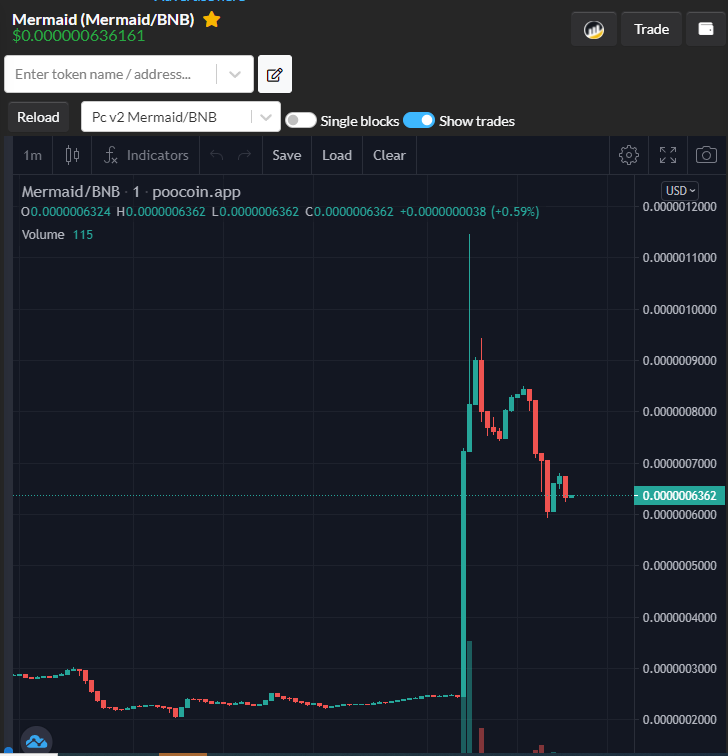This screenshot has width=728, height=756.
Task: Toggle the Single blocks switch
Action: tap(301, 121)
